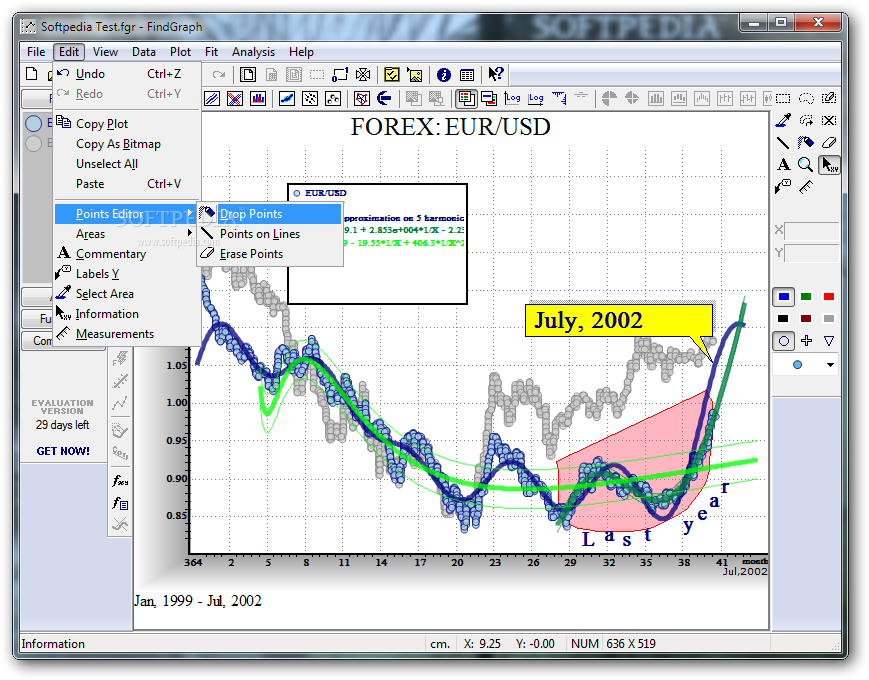This screenshot has width=869, height=680.
Task: Pick the ruler Measurements tool in right palette
Action: coord(806,187)
